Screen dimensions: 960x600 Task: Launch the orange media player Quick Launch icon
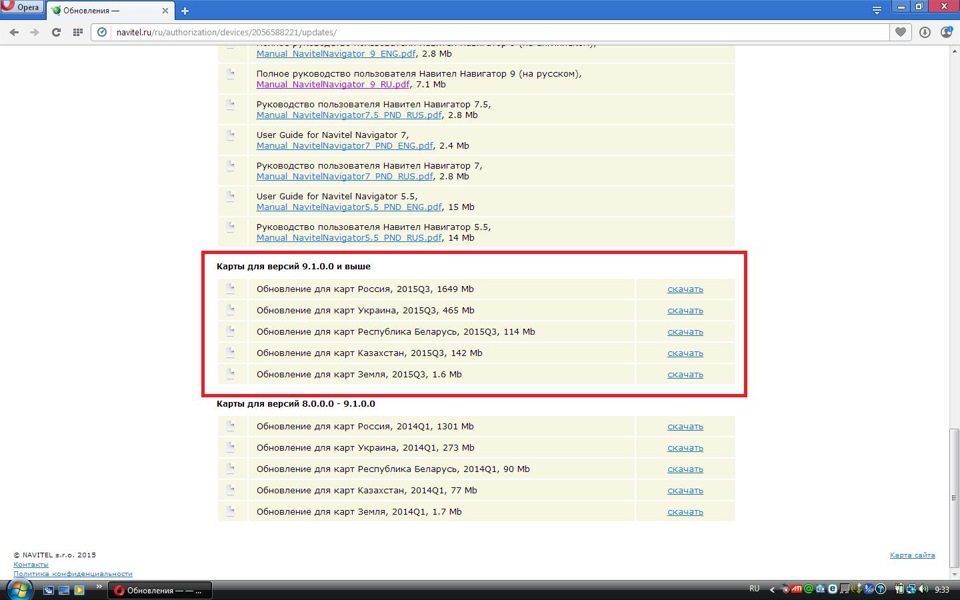(79, 590)
